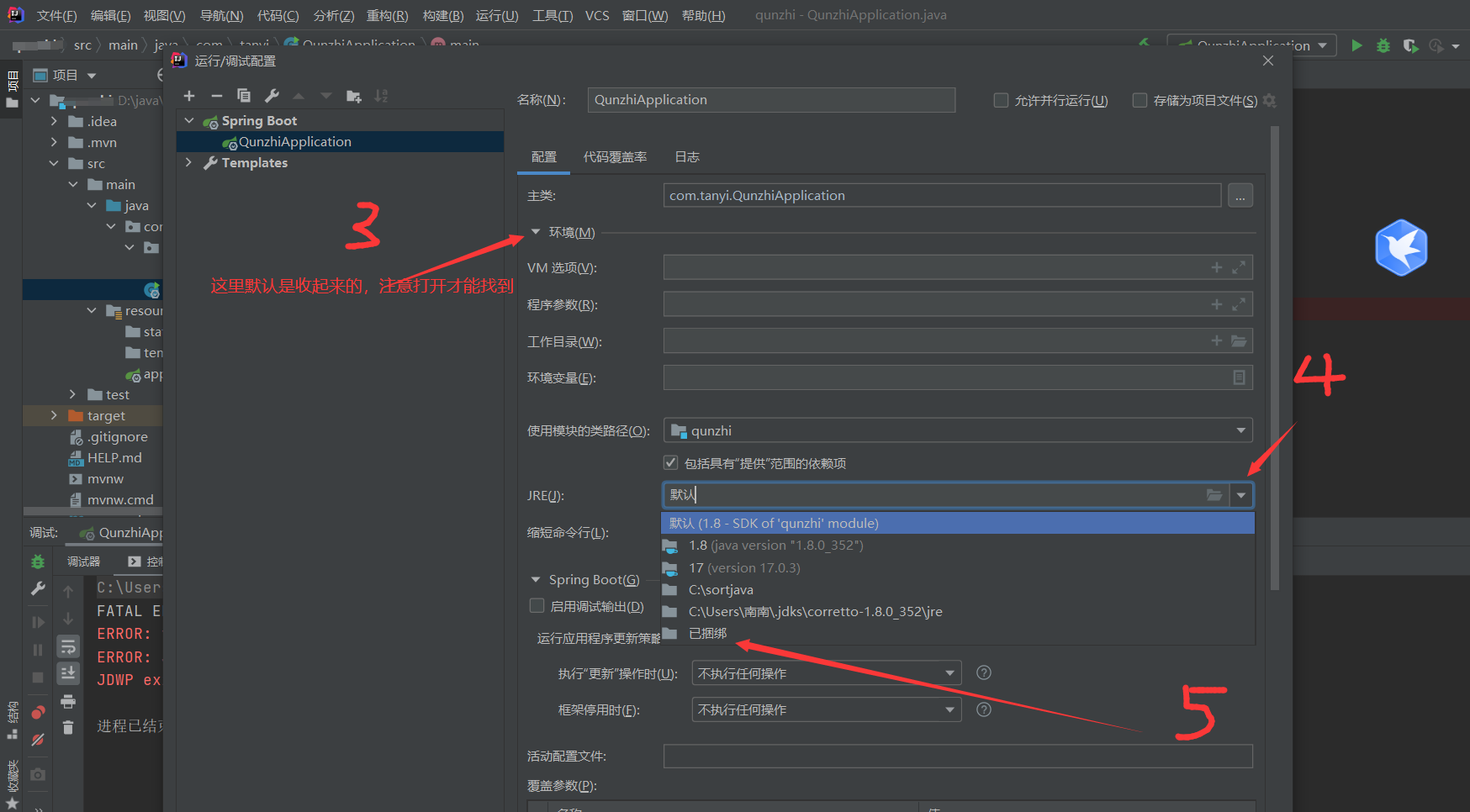Select the configuration tab
The image size is (1470, 812).
[544, 157]
